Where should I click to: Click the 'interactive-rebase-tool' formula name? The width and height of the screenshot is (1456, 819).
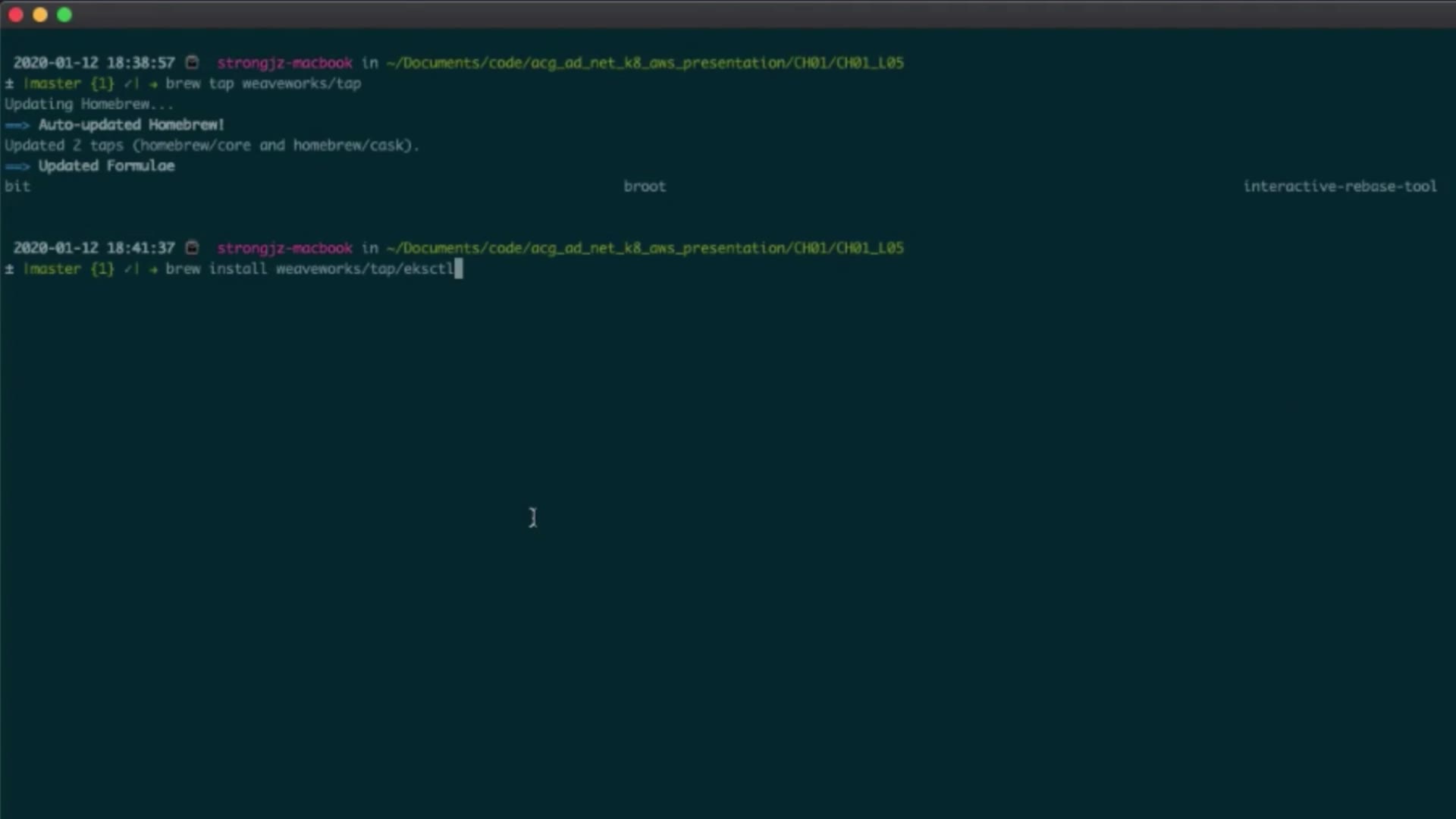(x=1340, y=187)
